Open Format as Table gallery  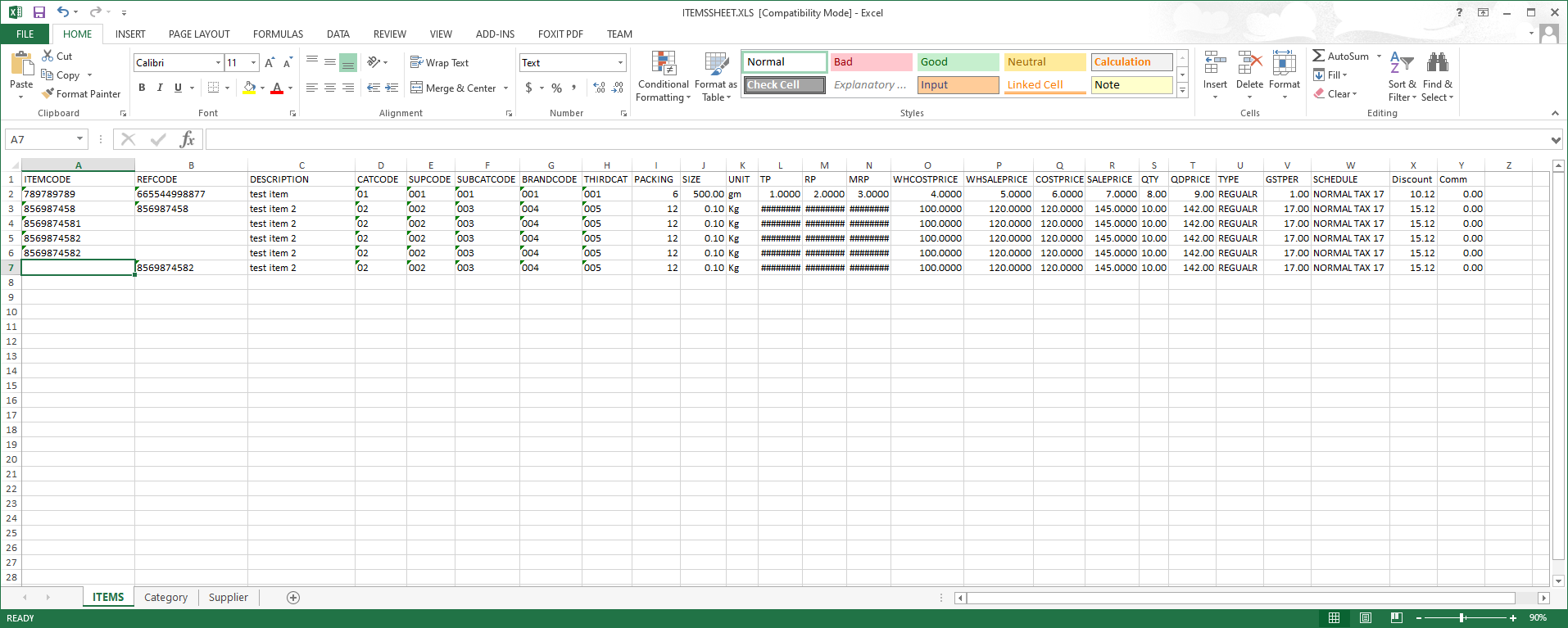716,75
